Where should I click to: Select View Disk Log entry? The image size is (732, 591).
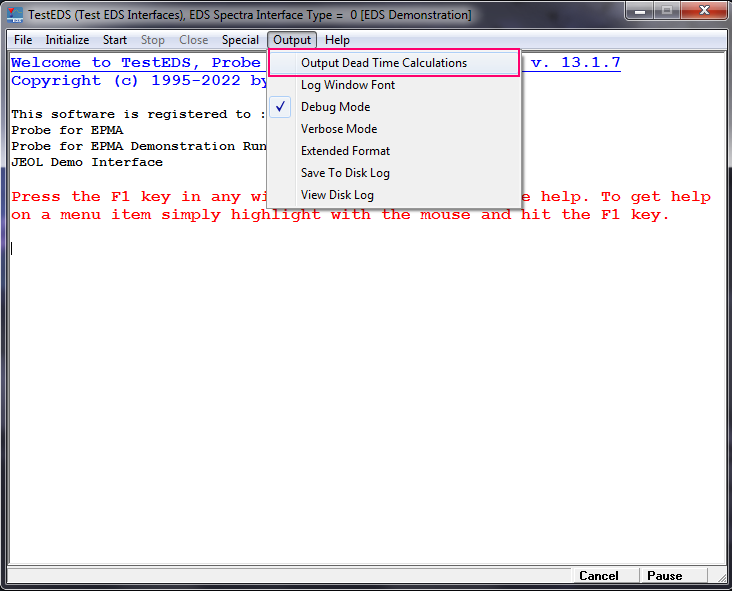pyautogui.click(x=337, y=195)
